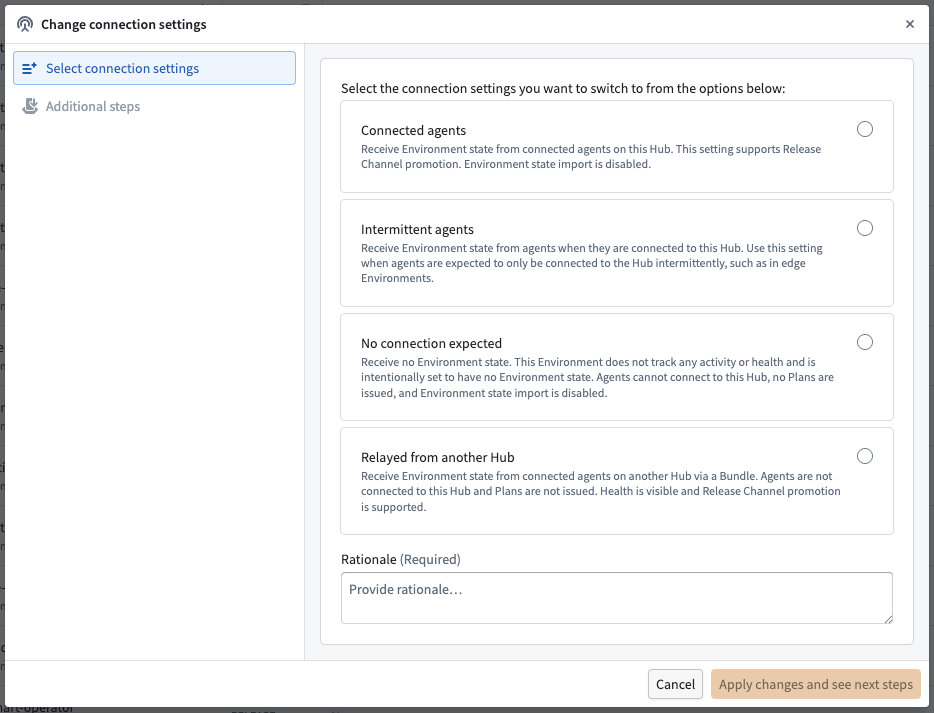This screenshot has height=713, width=934.
Task: Click the No connection expected heading
Action: 431,343
